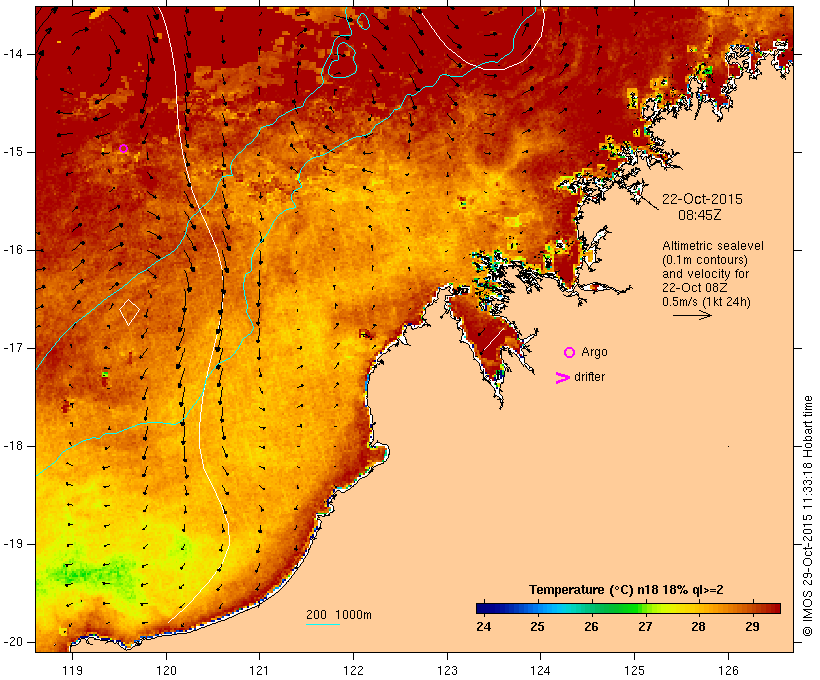Click the 'Argo' legend label
Image resolution: width=820 pixels, height=680 pixels.
point(595,353)
